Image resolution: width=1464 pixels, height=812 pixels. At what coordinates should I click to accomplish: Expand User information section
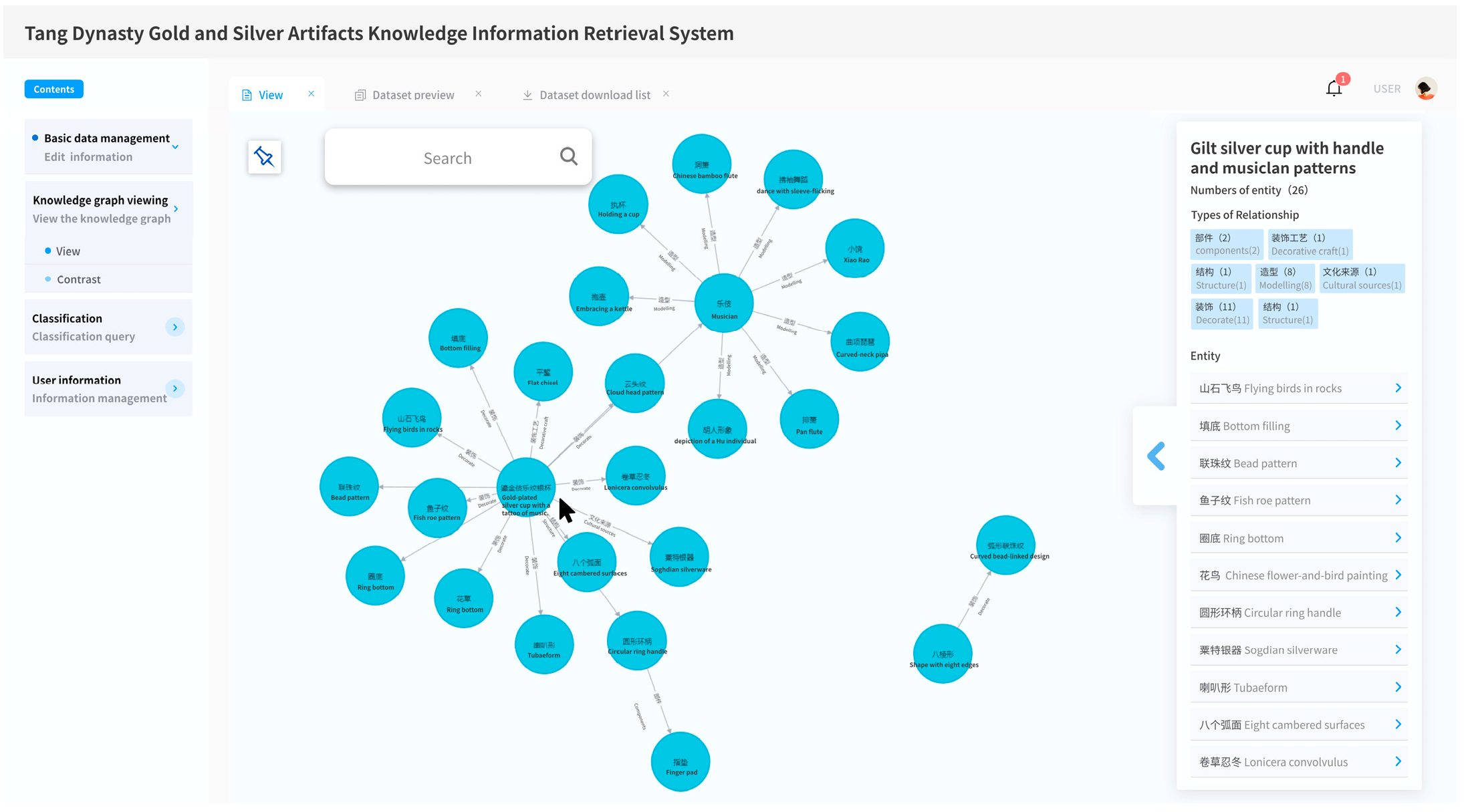[175, 389]
